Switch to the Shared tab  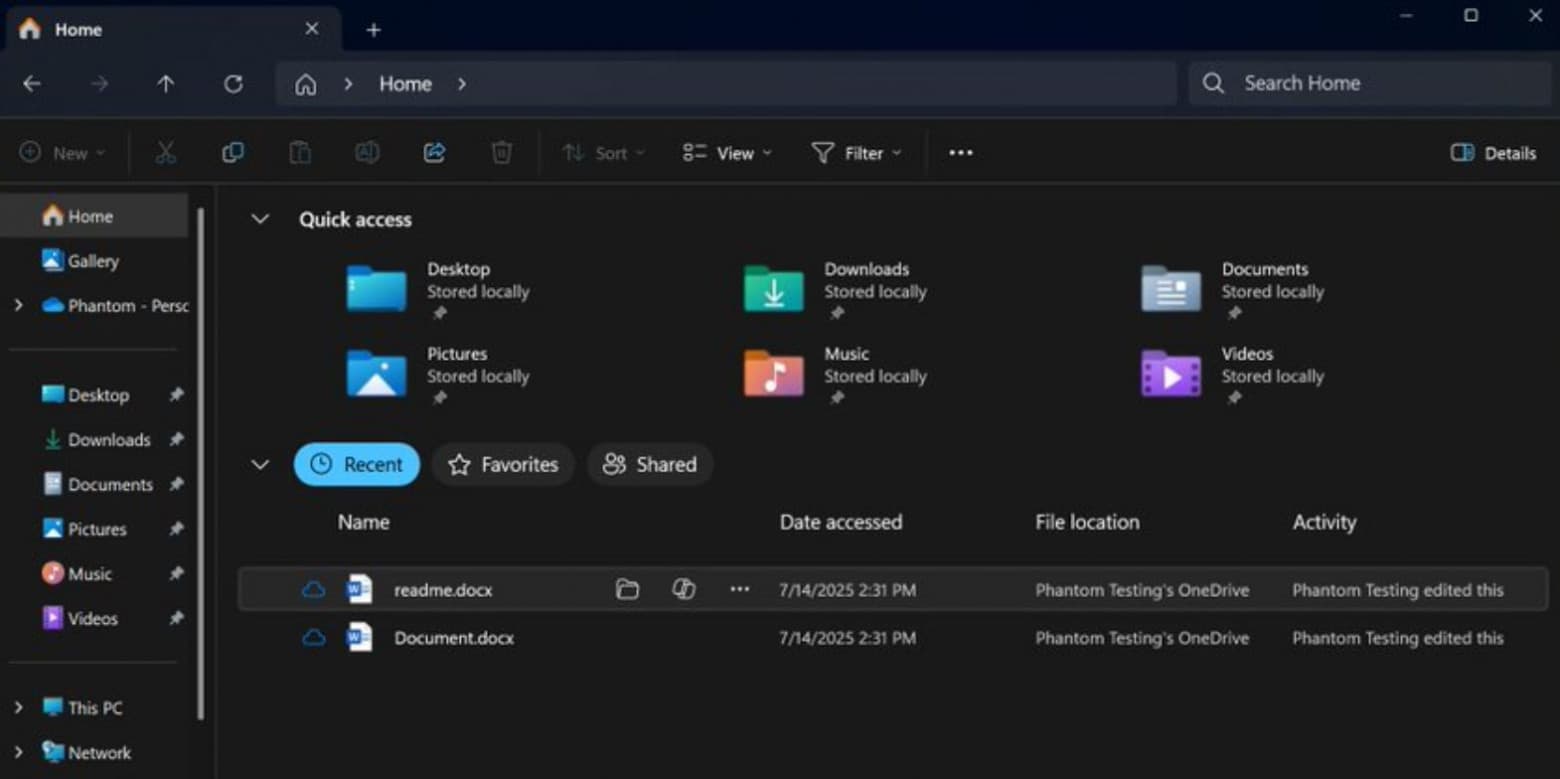650,465
